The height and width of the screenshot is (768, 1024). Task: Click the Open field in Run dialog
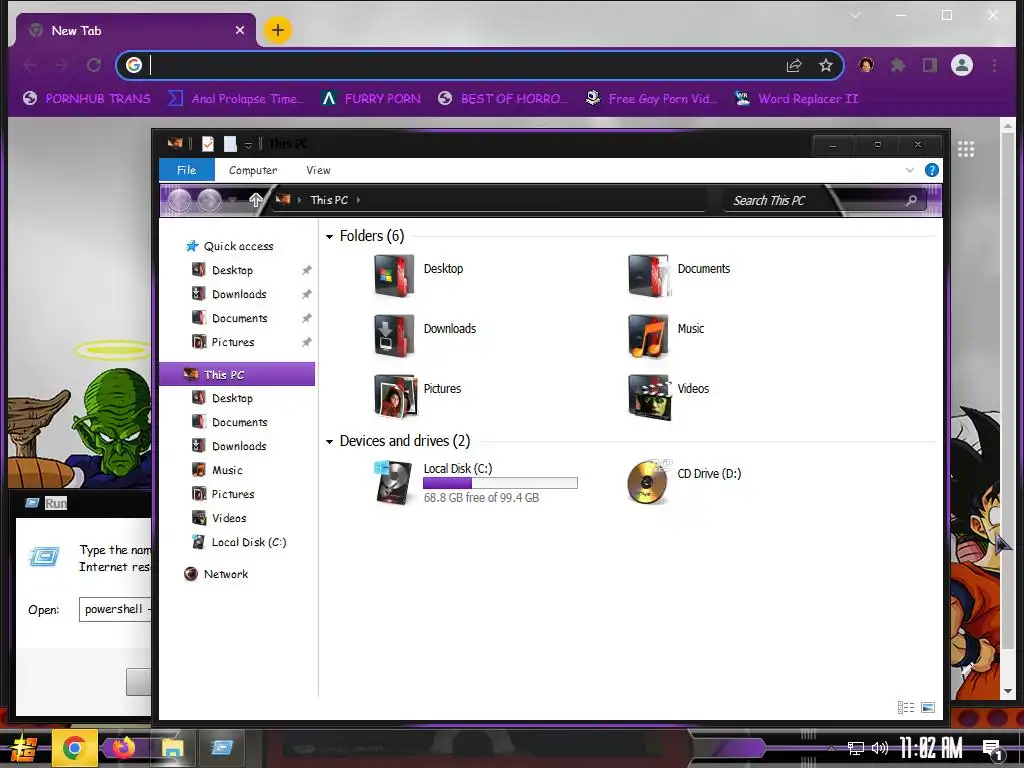click(x=115, y=609)
